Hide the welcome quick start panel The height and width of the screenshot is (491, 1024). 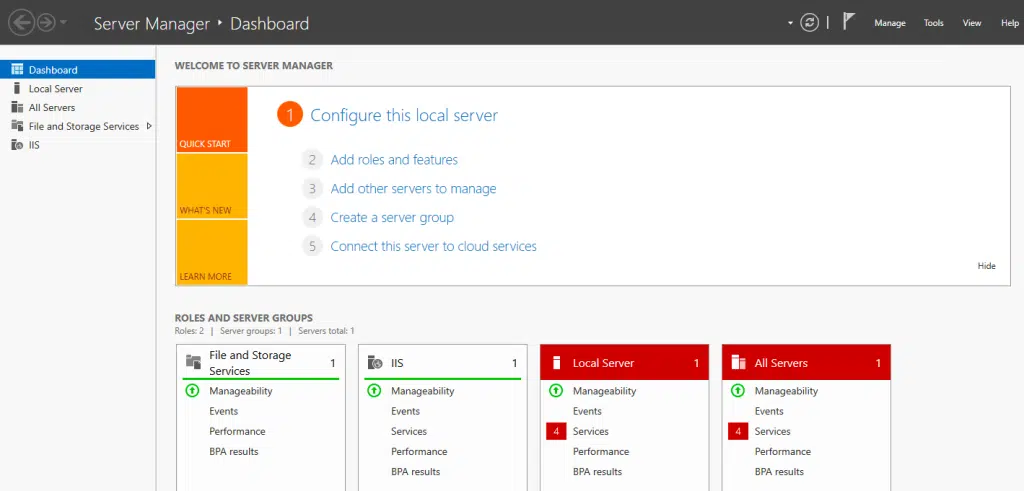986,266
